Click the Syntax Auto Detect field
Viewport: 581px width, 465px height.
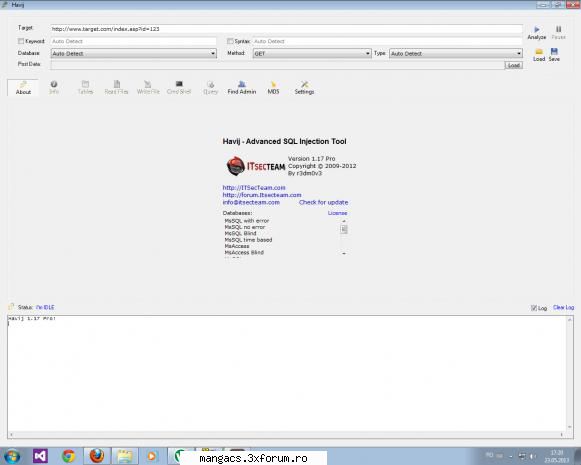coord(388,41)
